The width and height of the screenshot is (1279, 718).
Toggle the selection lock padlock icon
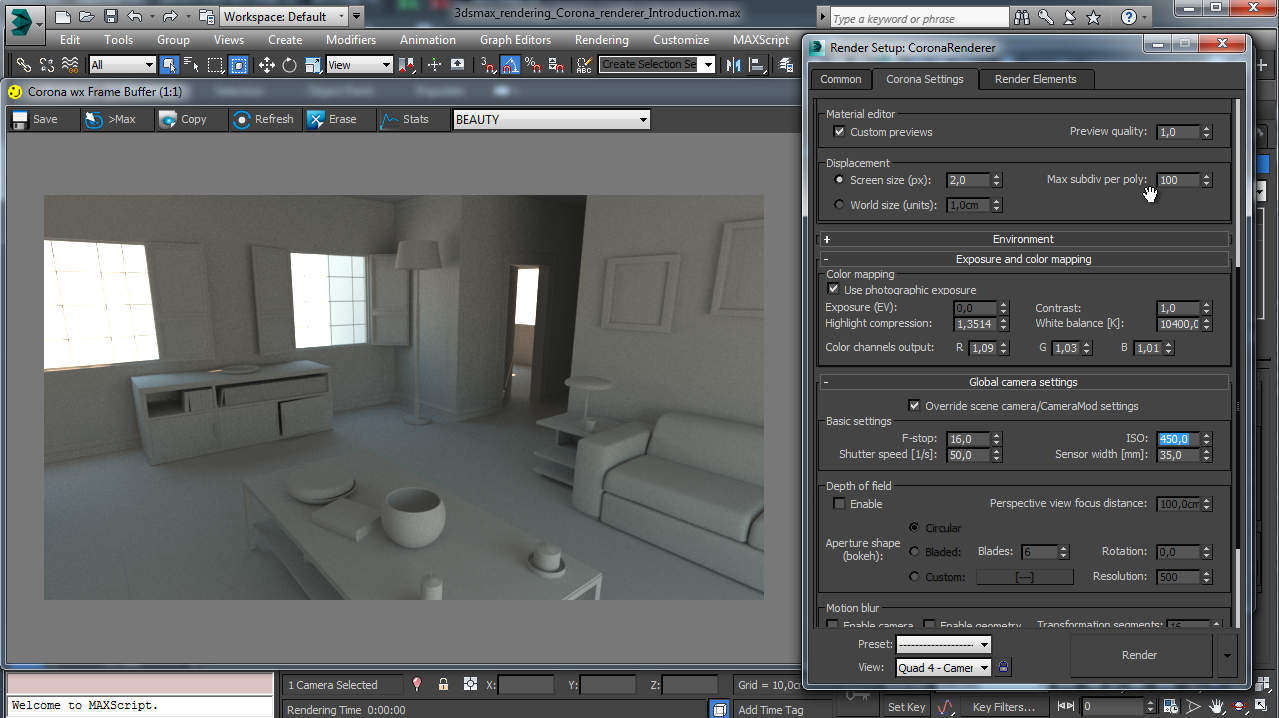click(443, 685)
